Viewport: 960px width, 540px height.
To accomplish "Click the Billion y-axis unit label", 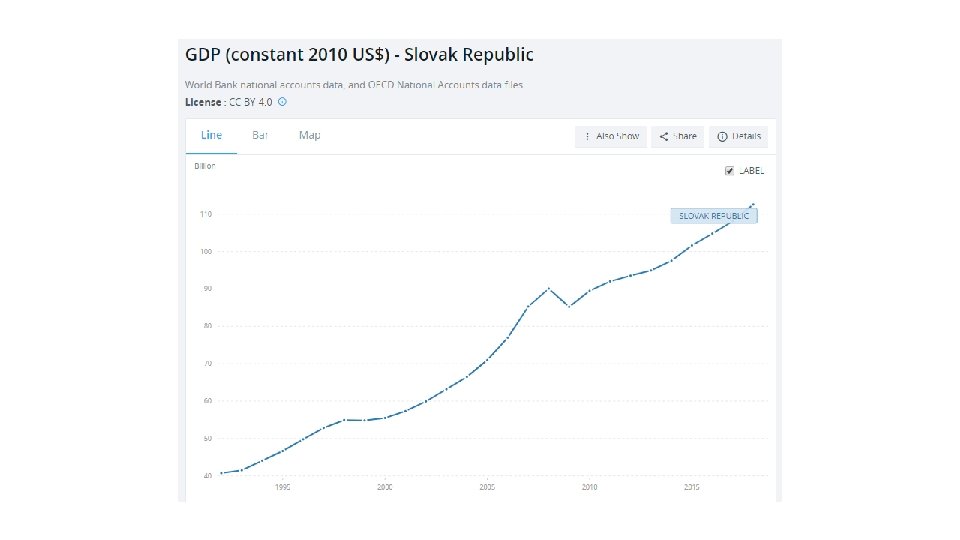I will pyautogui.click(x=204, y=166).
